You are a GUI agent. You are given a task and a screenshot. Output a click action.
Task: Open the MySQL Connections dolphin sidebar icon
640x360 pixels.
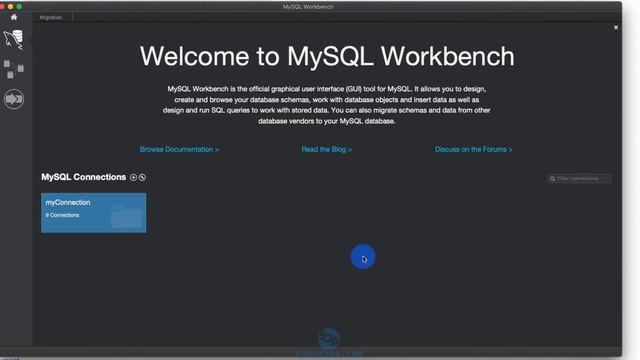point(14,40)
